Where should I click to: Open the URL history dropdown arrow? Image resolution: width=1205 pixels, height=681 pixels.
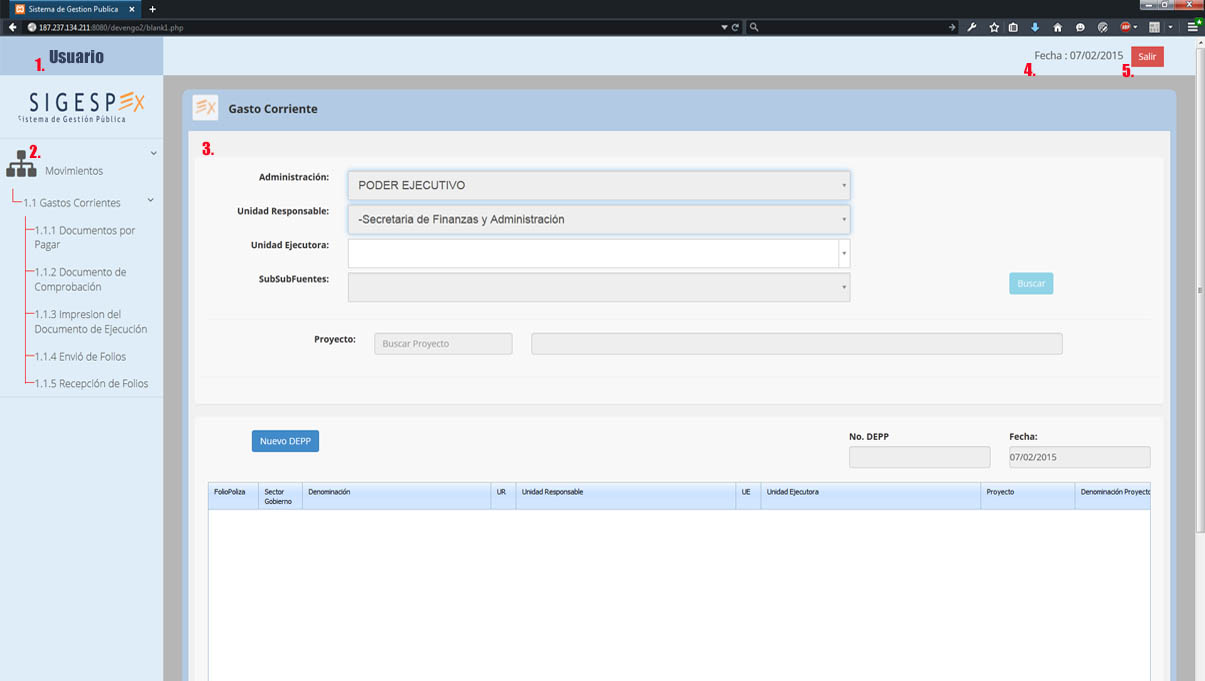[x=724, y=27]
